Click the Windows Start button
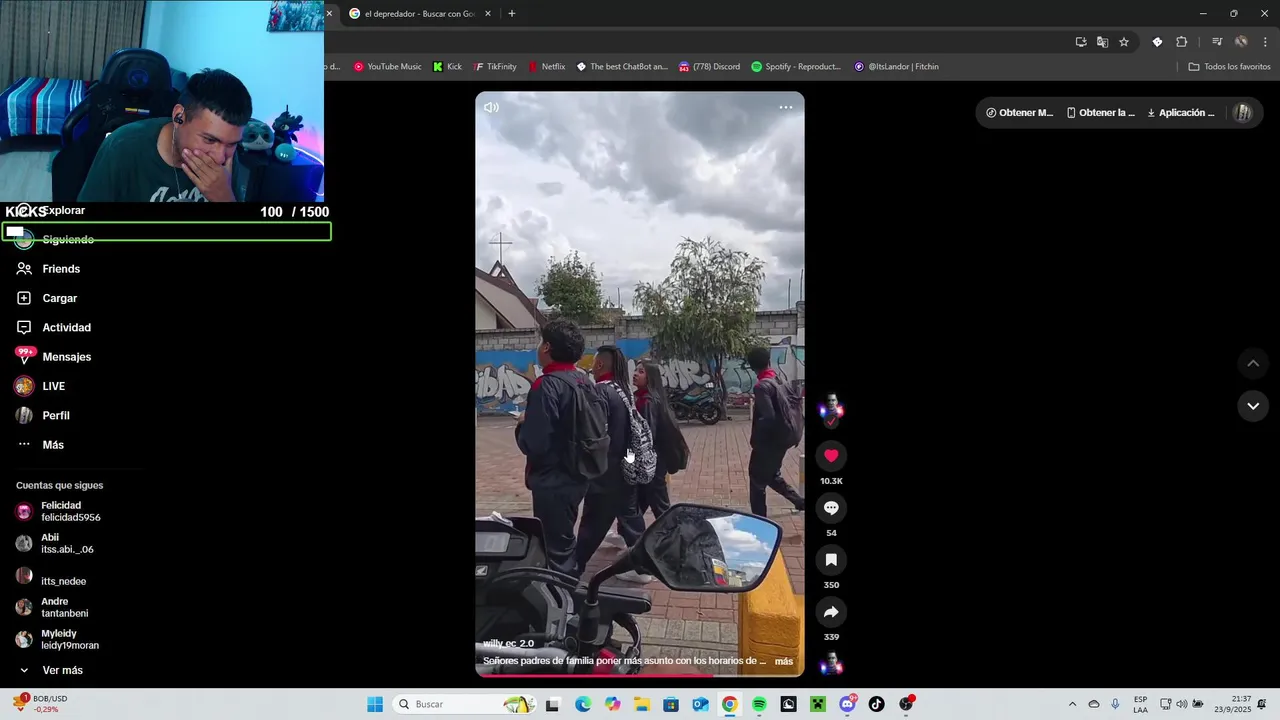The image size is (1280, 720). 375,704
